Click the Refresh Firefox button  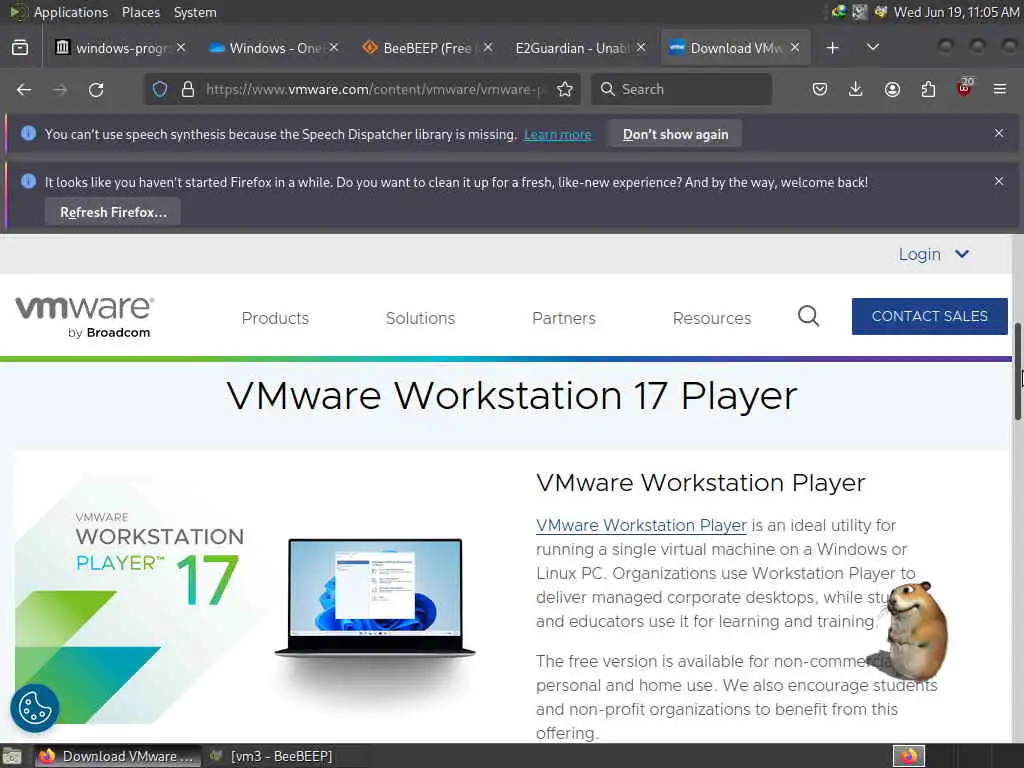[x=113, y=212]
